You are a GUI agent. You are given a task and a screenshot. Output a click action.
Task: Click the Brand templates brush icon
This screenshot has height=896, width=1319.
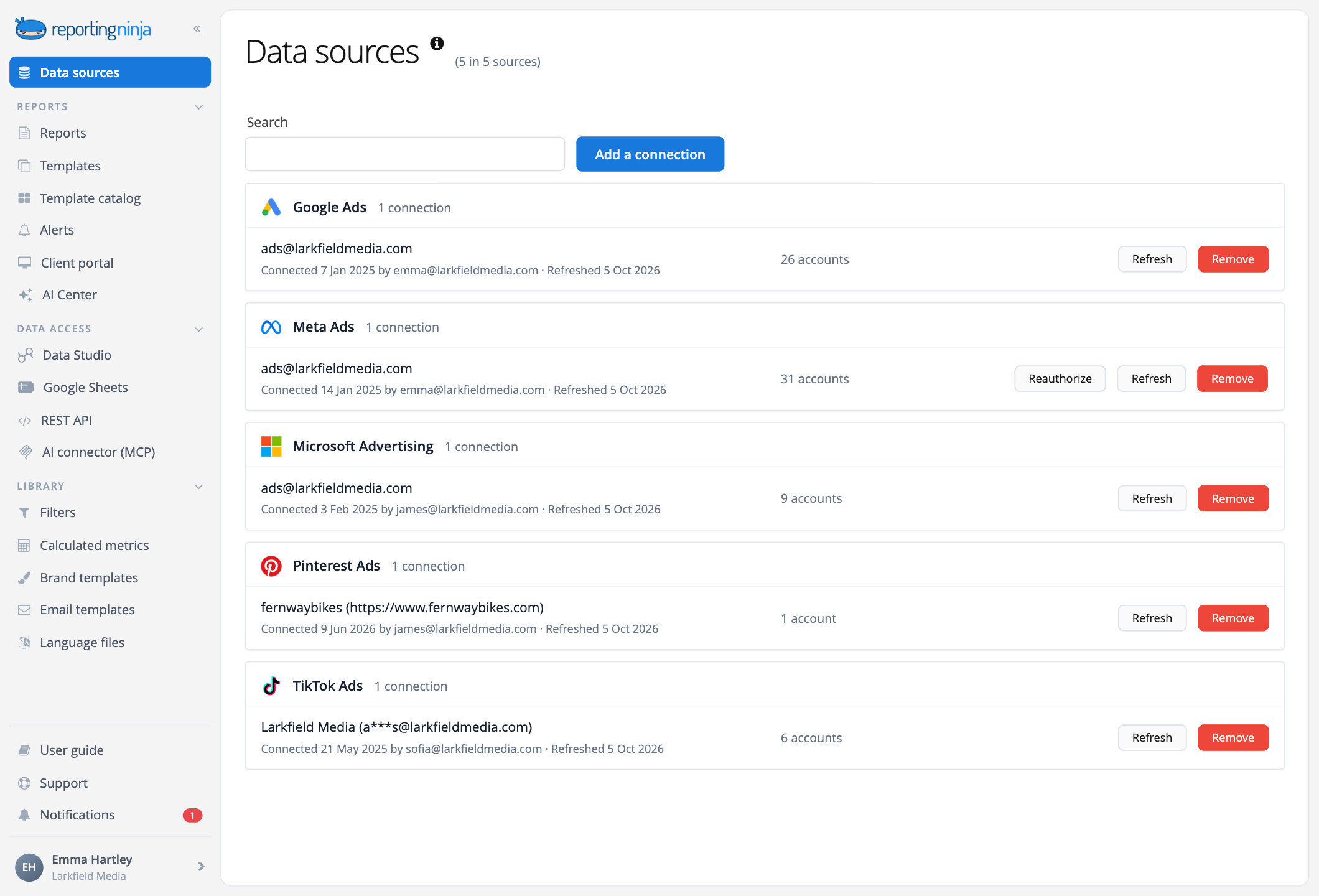coord(24,578)
